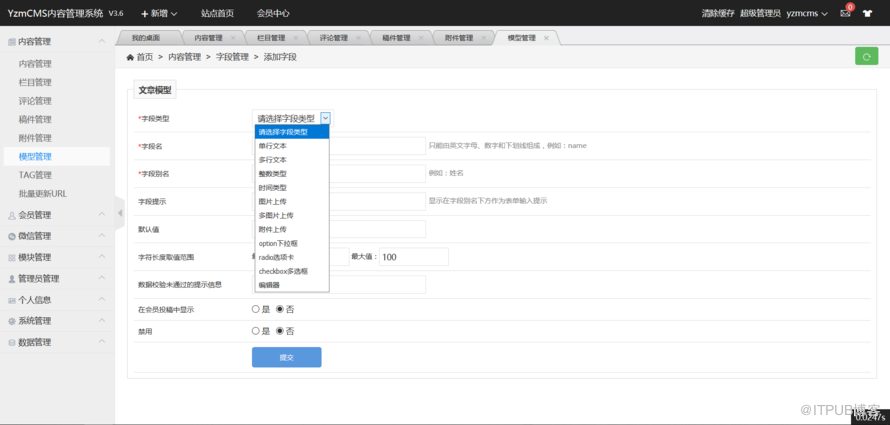Switch to the 栏目管理 tab
890x425 pixels.
(271, 38)
